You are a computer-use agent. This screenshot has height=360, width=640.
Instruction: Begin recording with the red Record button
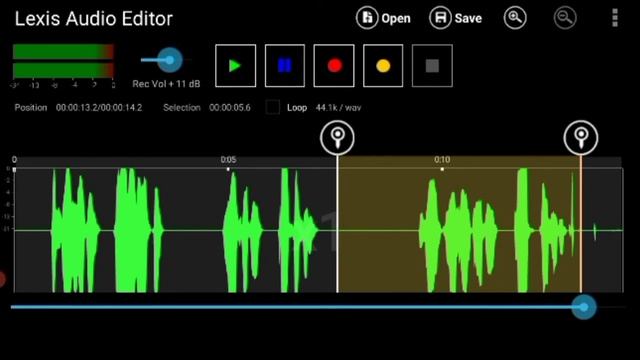334,66
